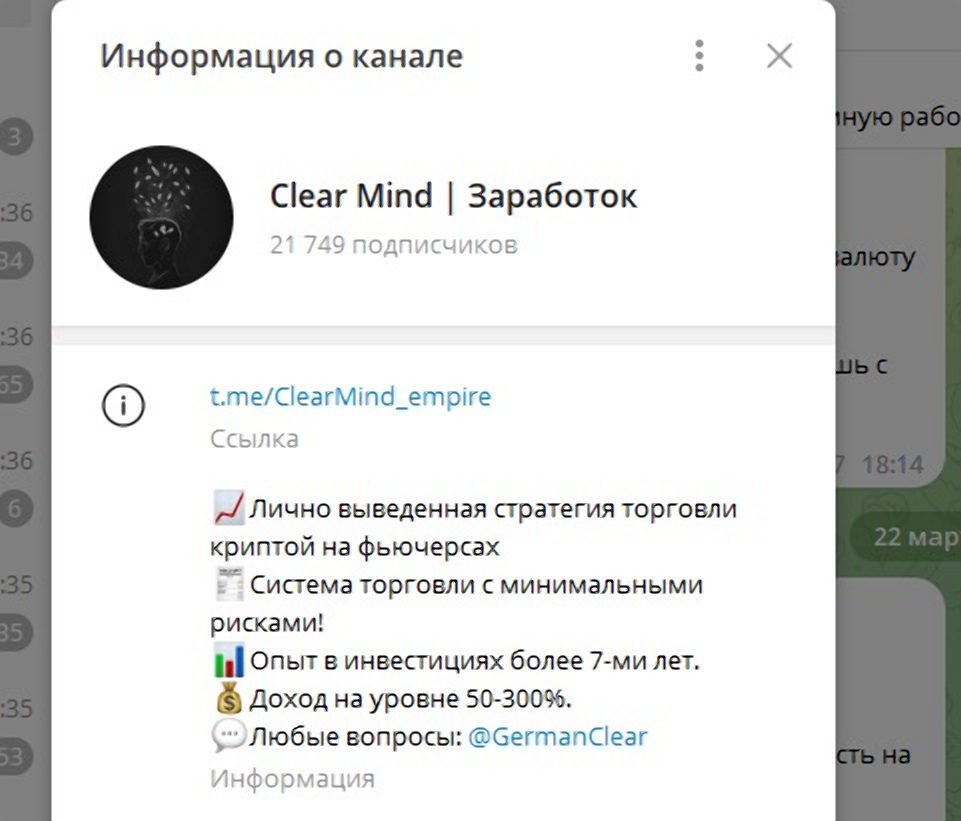Close the channel info dialog
Screen dimensions: 961x821
pos(780,56)
